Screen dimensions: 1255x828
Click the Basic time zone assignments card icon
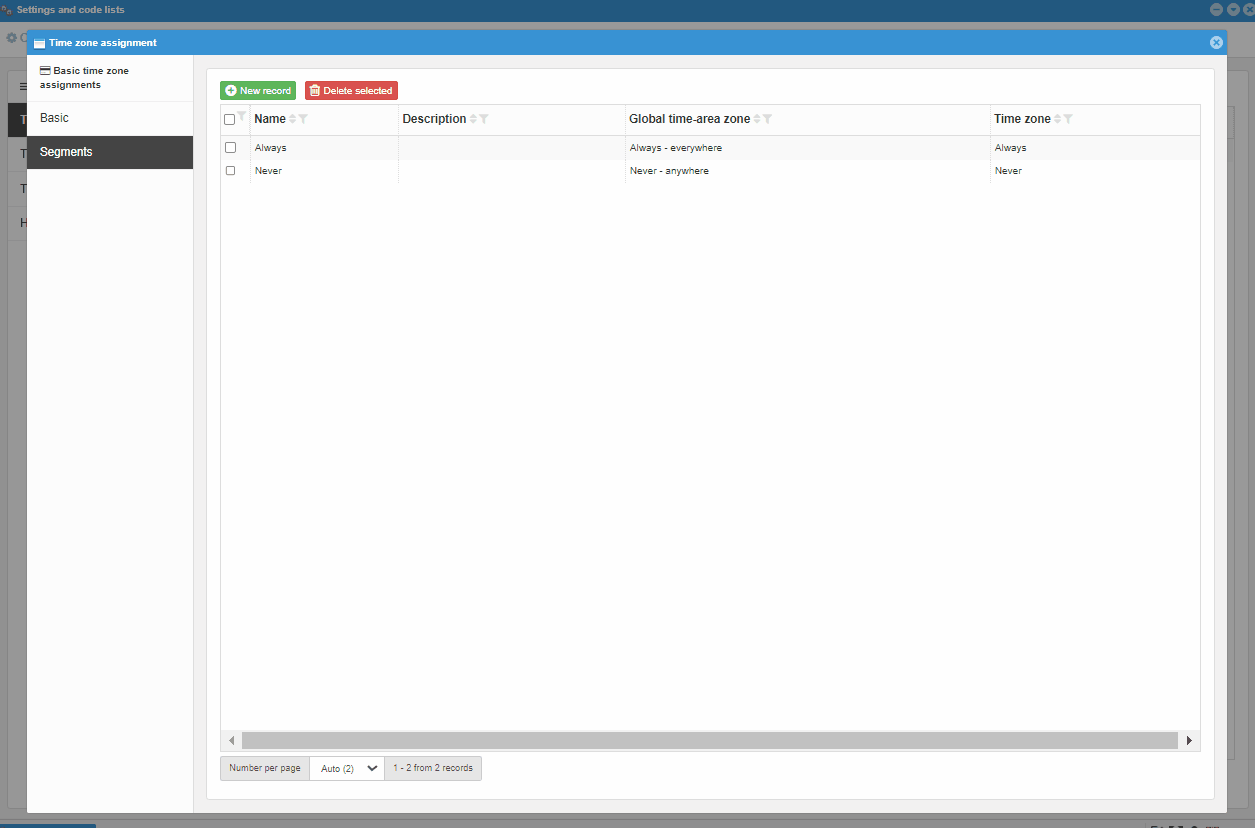pyautogui.click(x=45, y=71)
